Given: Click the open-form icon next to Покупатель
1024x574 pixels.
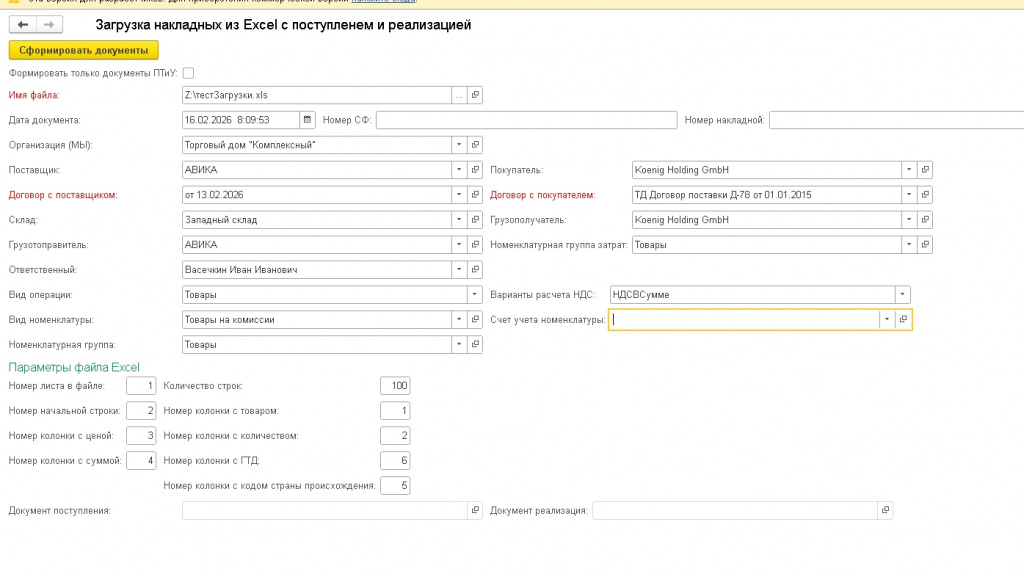Looking at the screenshot, I should (x=925, y=170).
